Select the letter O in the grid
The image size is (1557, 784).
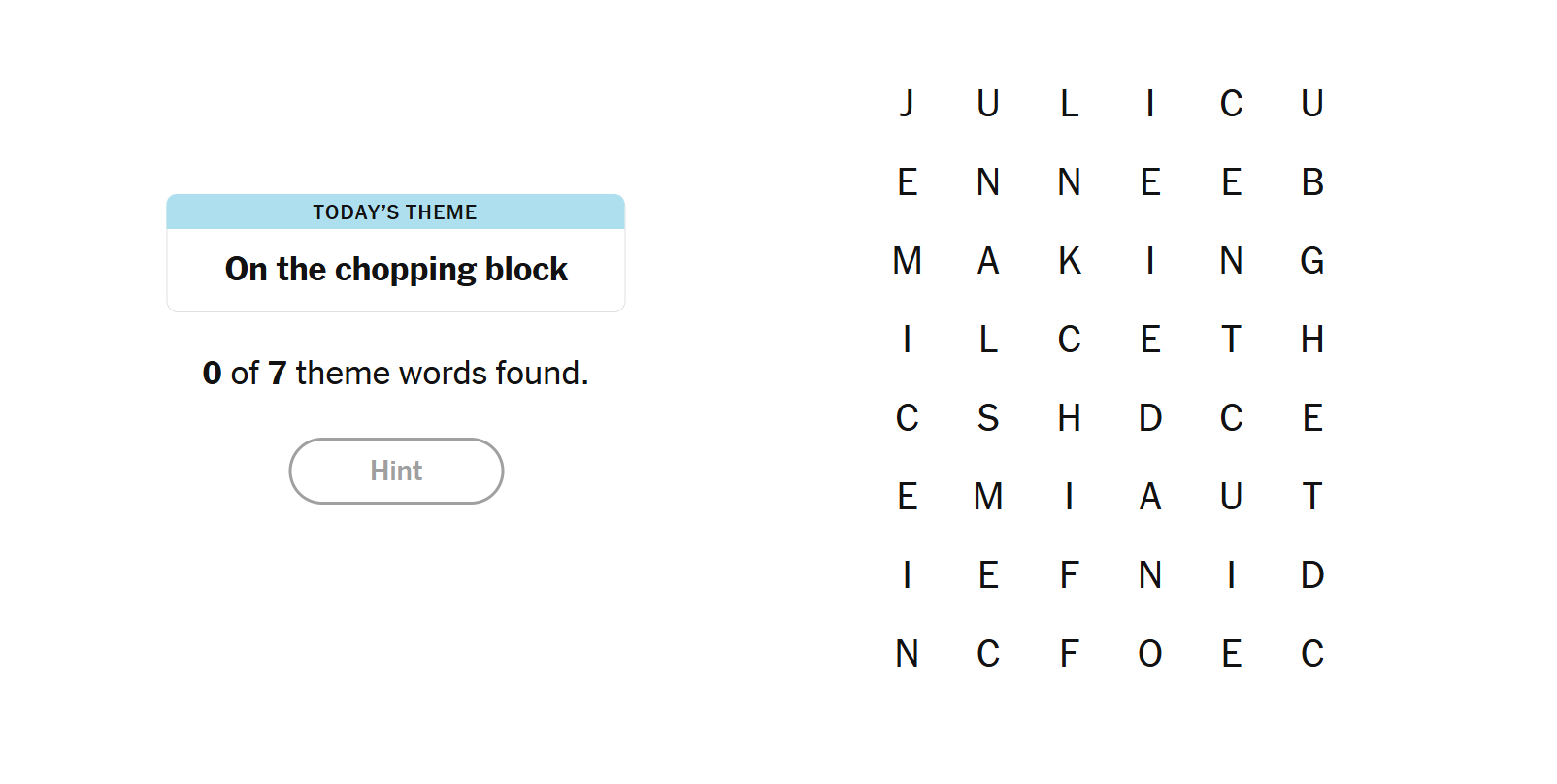[x=1150, y=654]
